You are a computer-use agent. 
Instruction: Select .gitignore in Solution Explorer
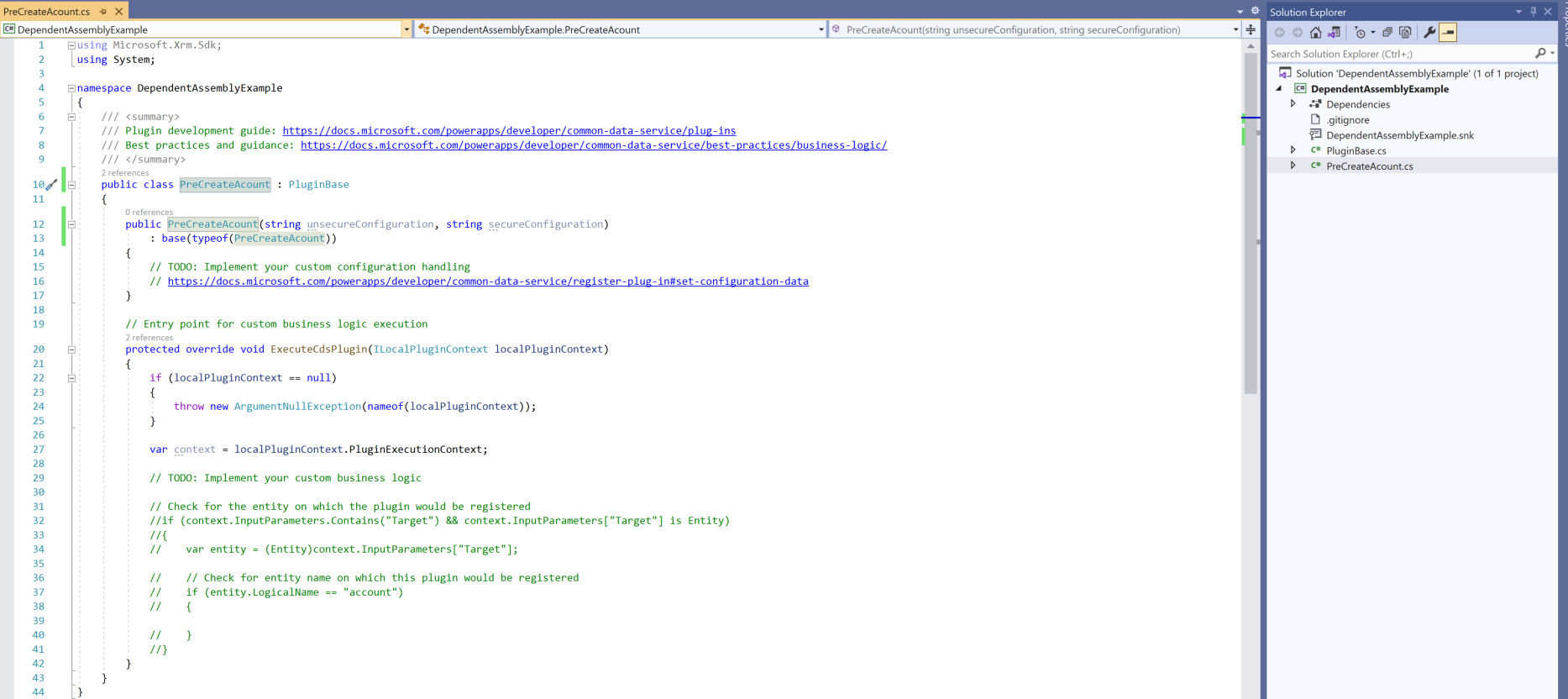(x=1348, y=120)
